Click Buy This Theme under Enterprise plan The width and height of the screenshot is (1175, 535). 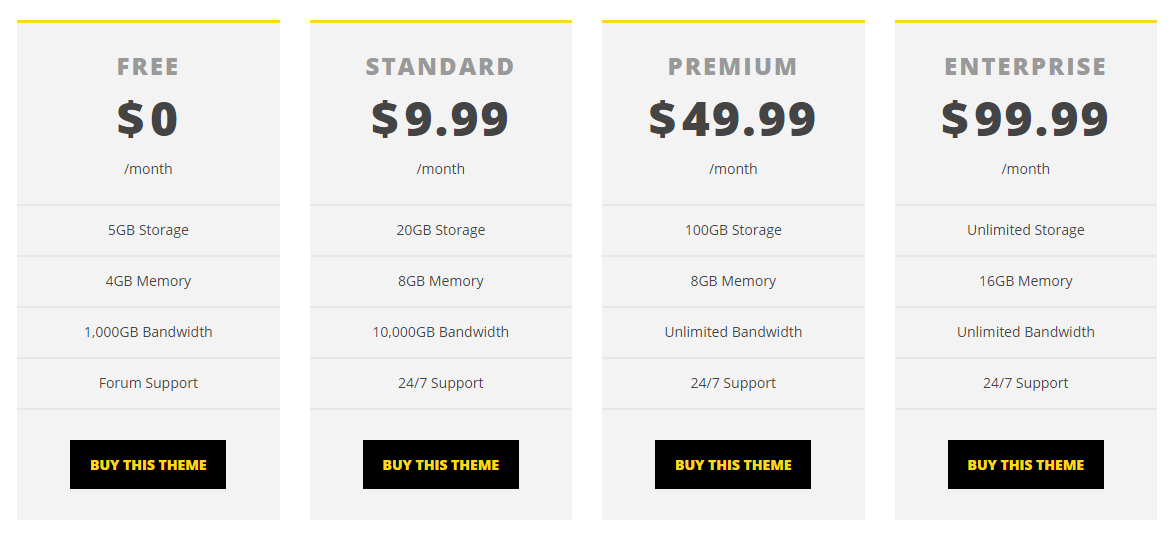pos(1026,465)
